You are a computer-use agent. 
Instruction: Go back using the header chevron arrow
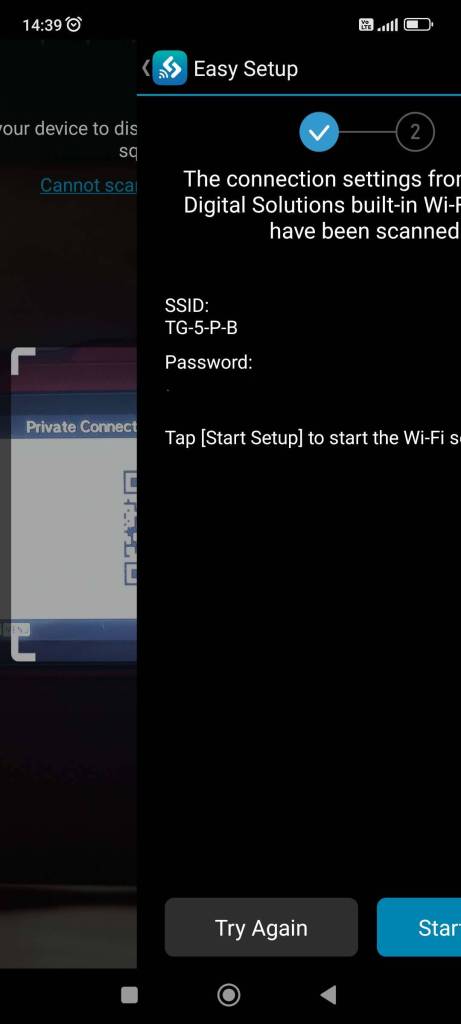point(146,68)
